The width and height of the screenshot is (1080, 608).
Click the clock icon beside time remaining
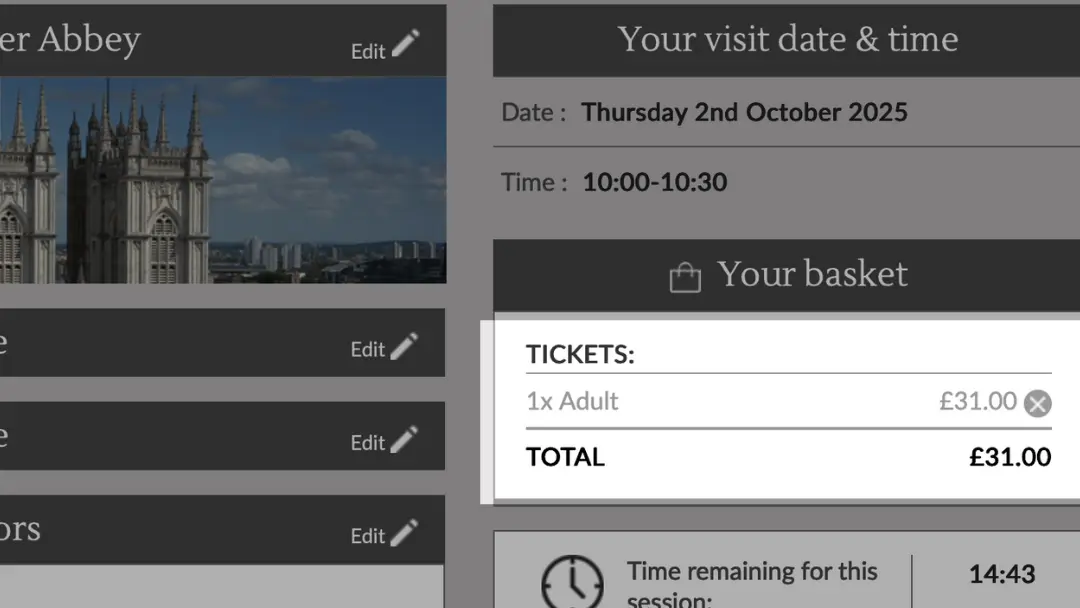572,582
